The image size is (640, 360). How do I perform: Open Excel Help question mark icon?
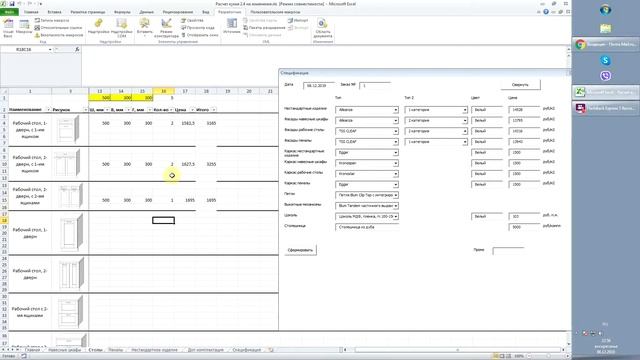pos(546,12)
